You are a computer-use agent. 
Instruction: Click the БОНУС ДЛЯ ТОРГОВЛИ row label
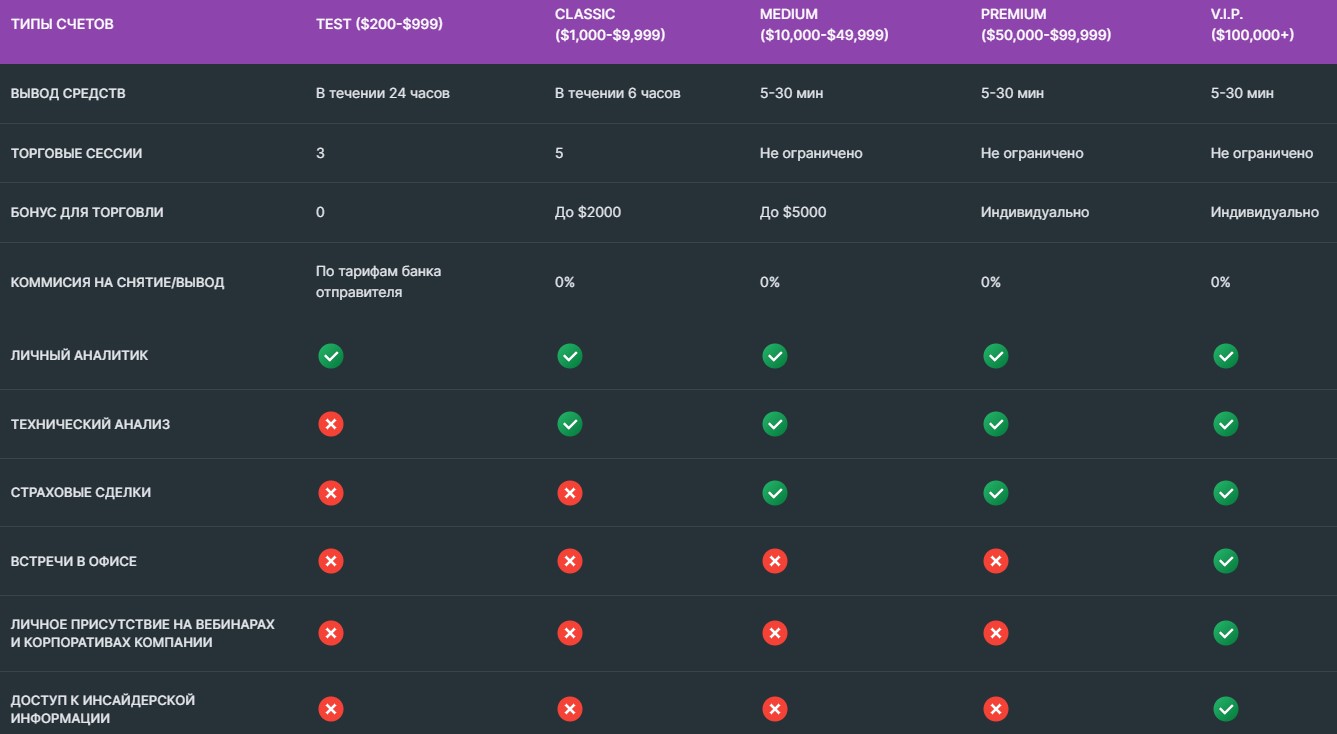pyautogui.click(x=87, y=212)
